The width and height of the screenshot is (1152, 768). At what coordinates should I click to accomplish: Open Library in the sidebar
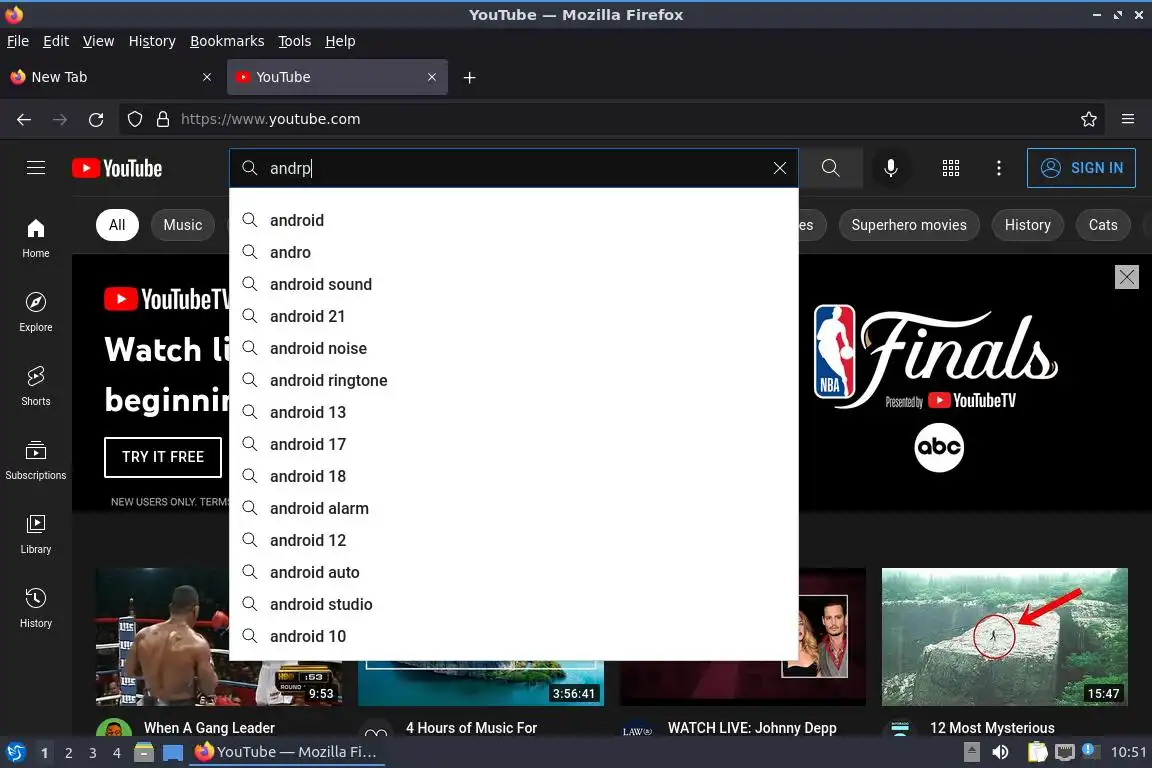point(36,534)
